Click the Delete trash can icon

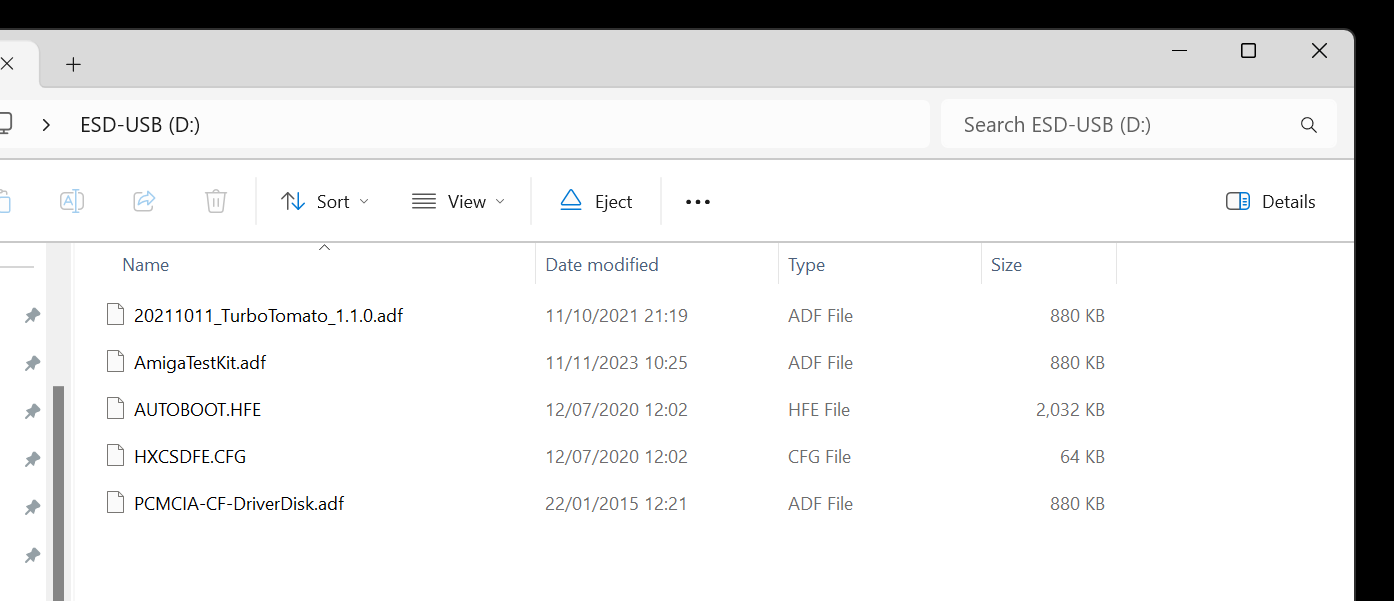click(x=216, y=201)
